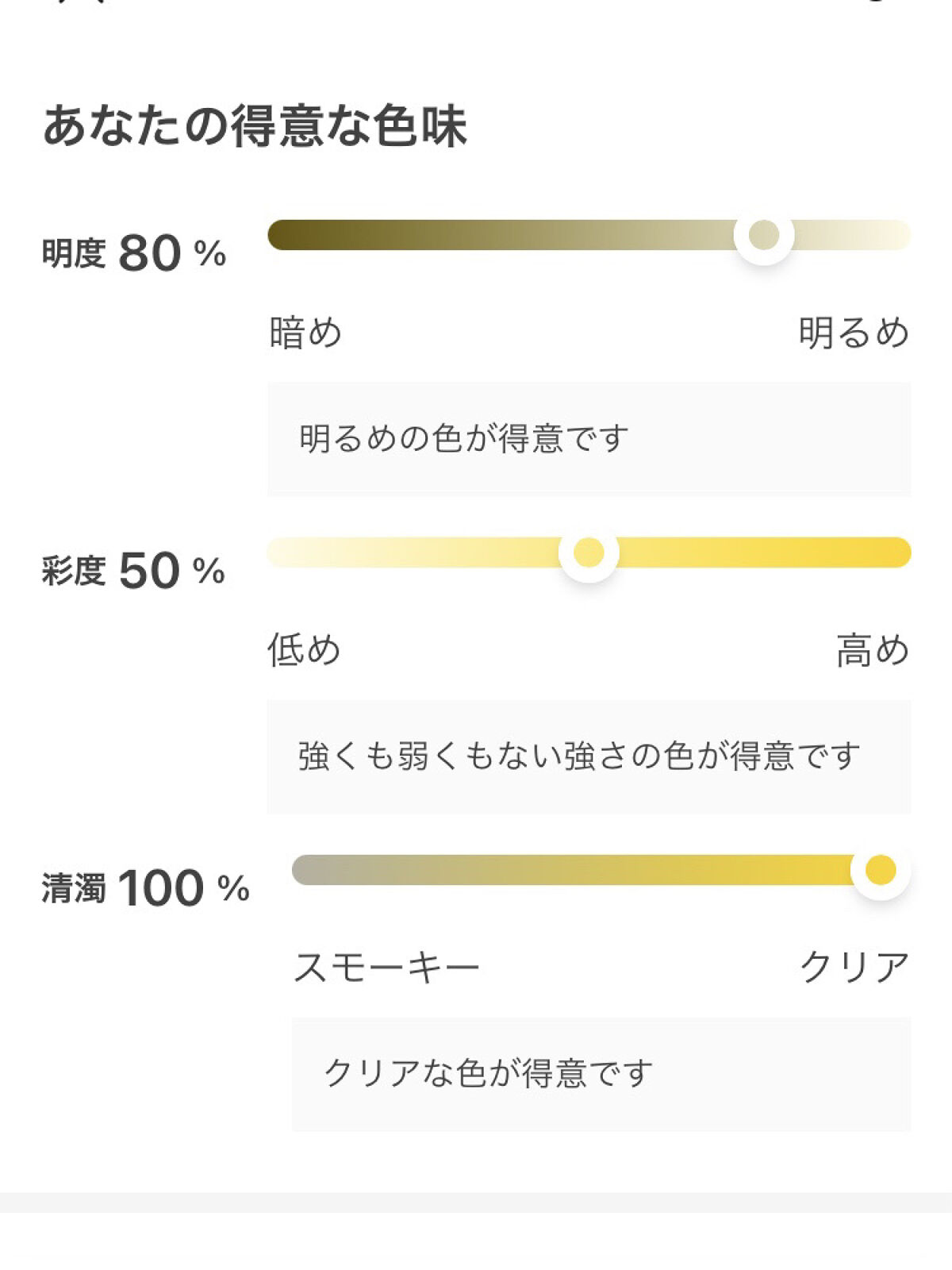
Task: Tap the 彩度 50% value label
Action: 133,571
